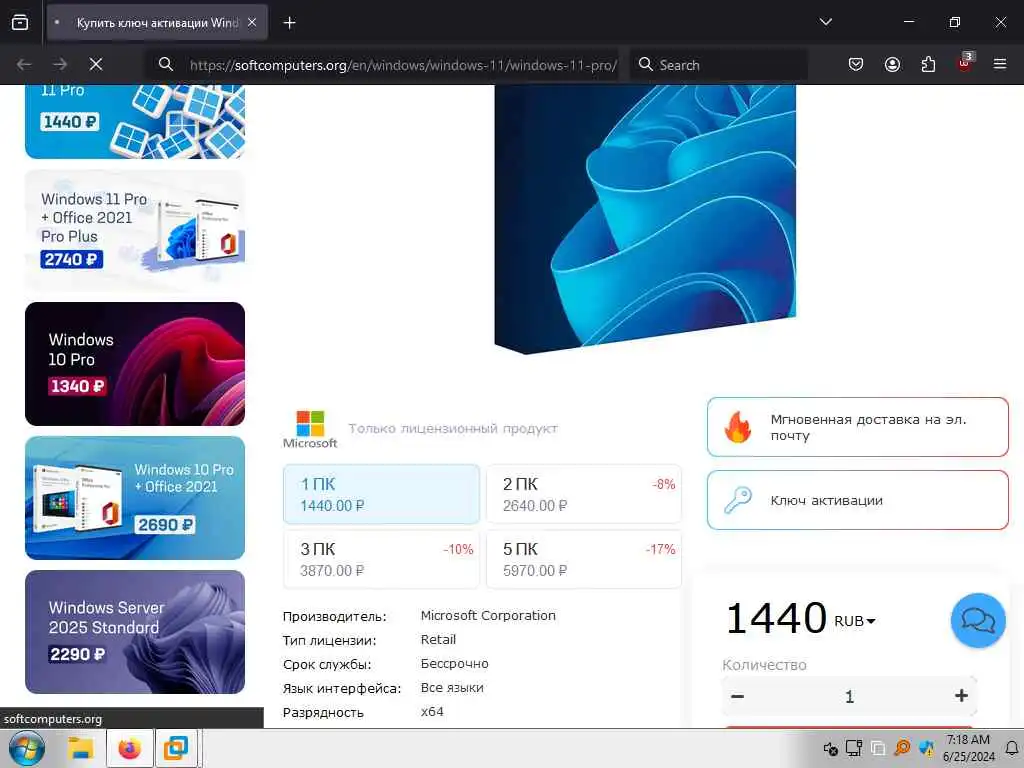Screen dimensions: 1024x768
Task: Save page to Pocket icon
Action: tap(856, 64)
